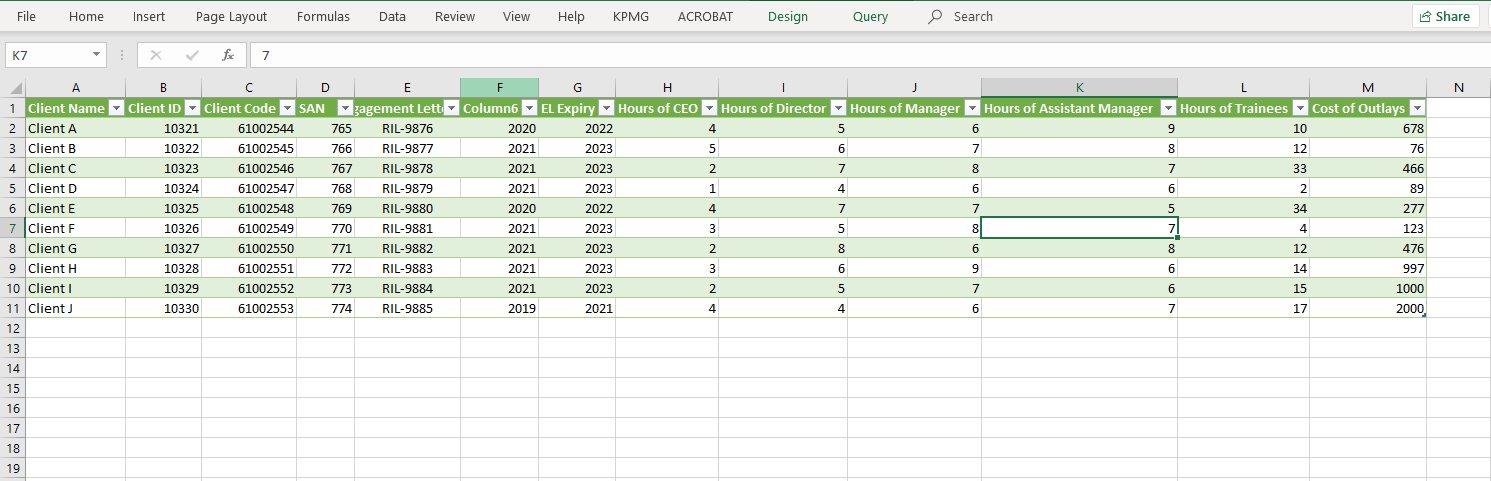Select the Cost of Outlays cell 2000
Image resolution: width=1491 pixels, height=481 pixels.
coord(1368,308)
